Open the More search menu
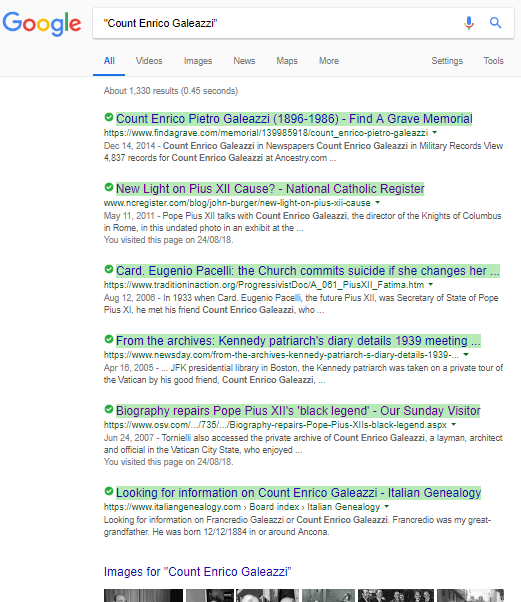Image resolution: width=521 pixels, height=602 pixels. (x=329, y=61)
